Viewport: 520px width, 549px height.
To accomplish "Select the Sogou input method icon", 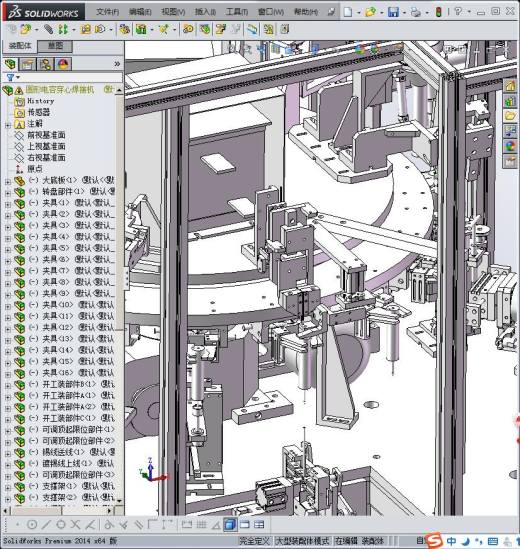I will [435, 540].
